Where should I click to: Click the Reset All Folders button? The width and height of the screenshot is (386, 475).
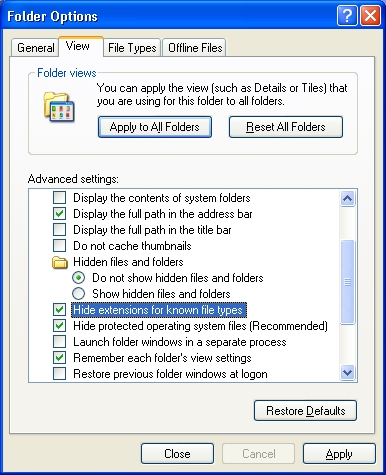coord(286,127)
